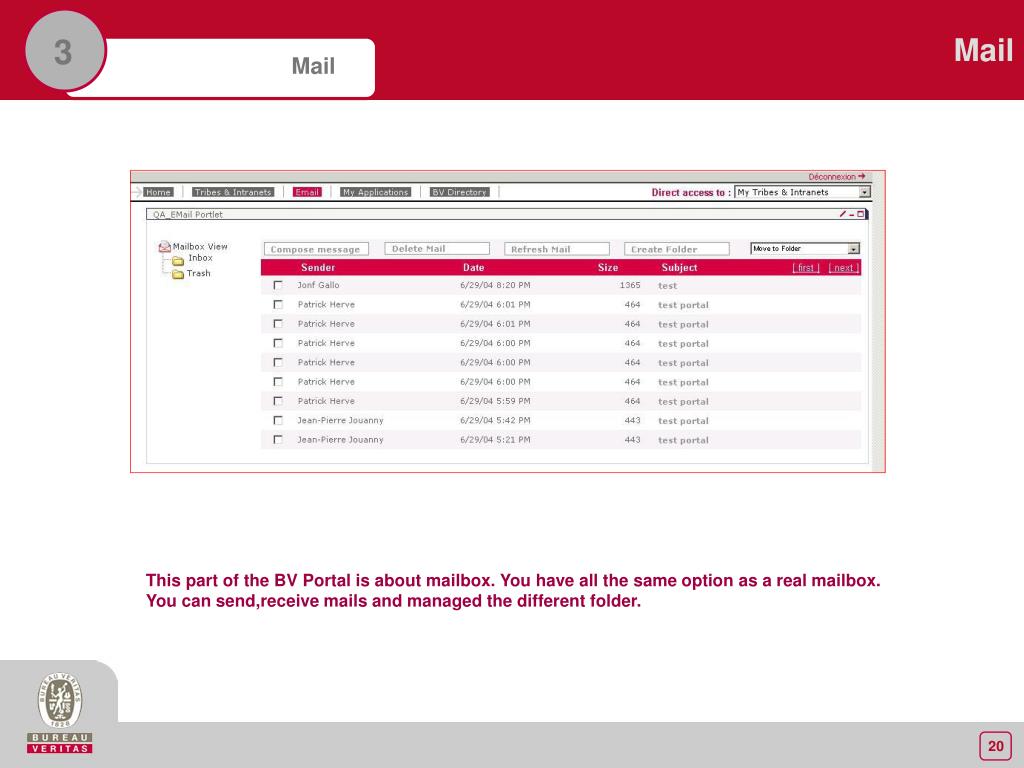Click the portlet maximize square icon
Image resolution: width=1024 pixels, height=768 pixels.
click(x=861, y=214)
